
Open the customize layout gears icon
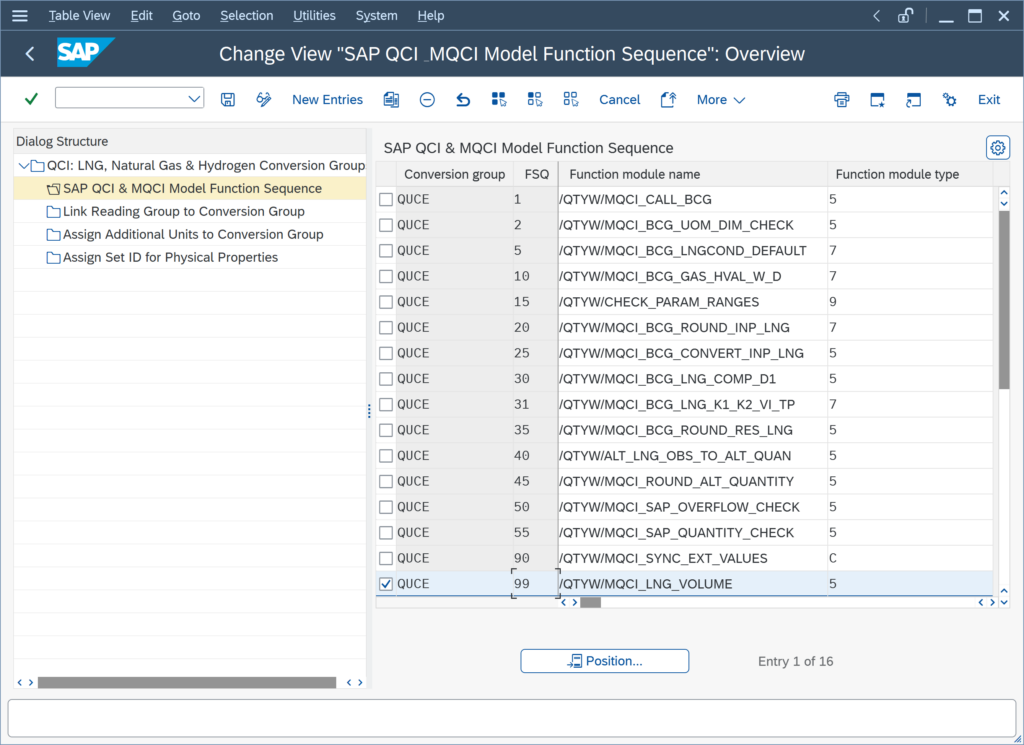pyautogui.click(x=950, y=99)
